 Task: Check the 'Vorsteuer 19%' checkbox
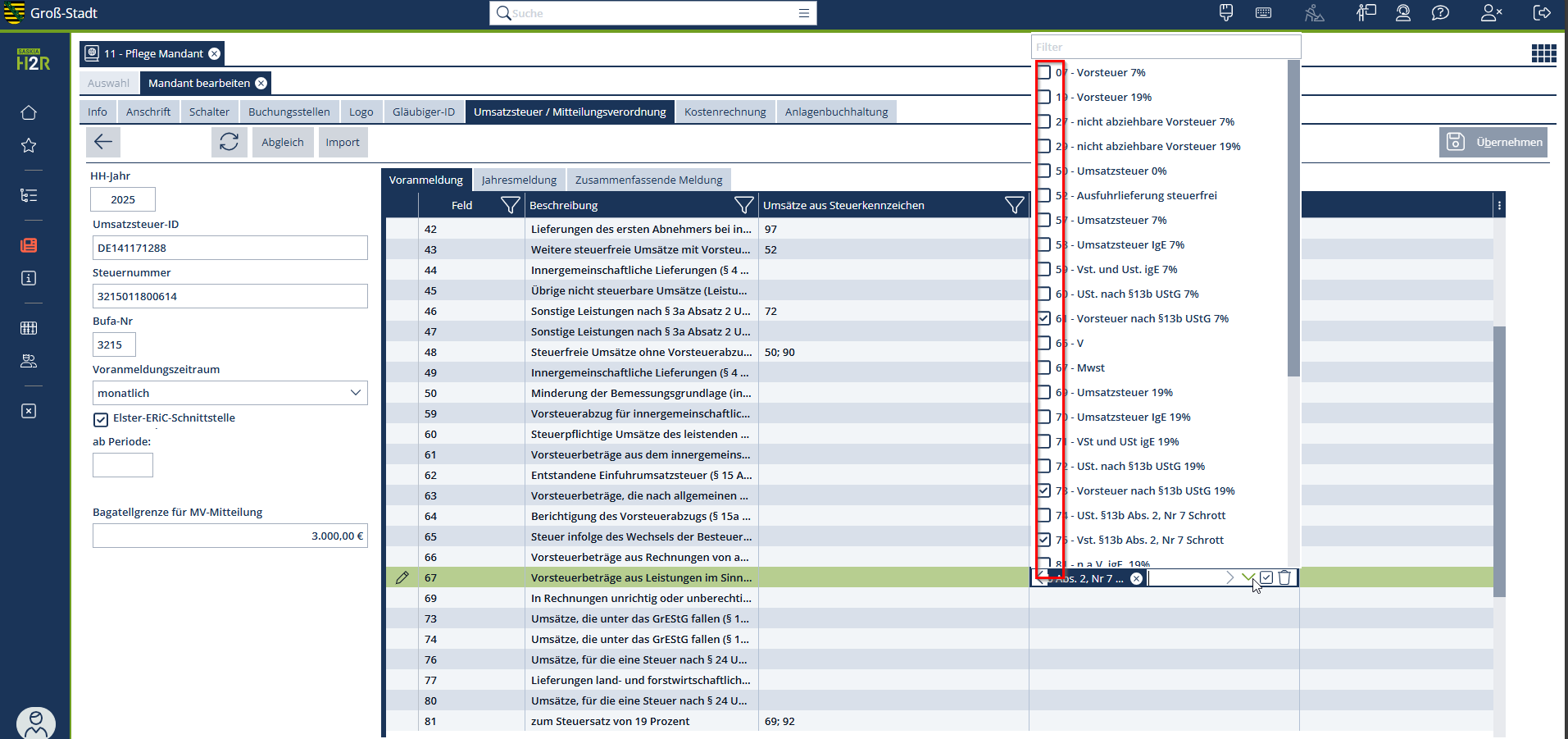click(1044, 97)
